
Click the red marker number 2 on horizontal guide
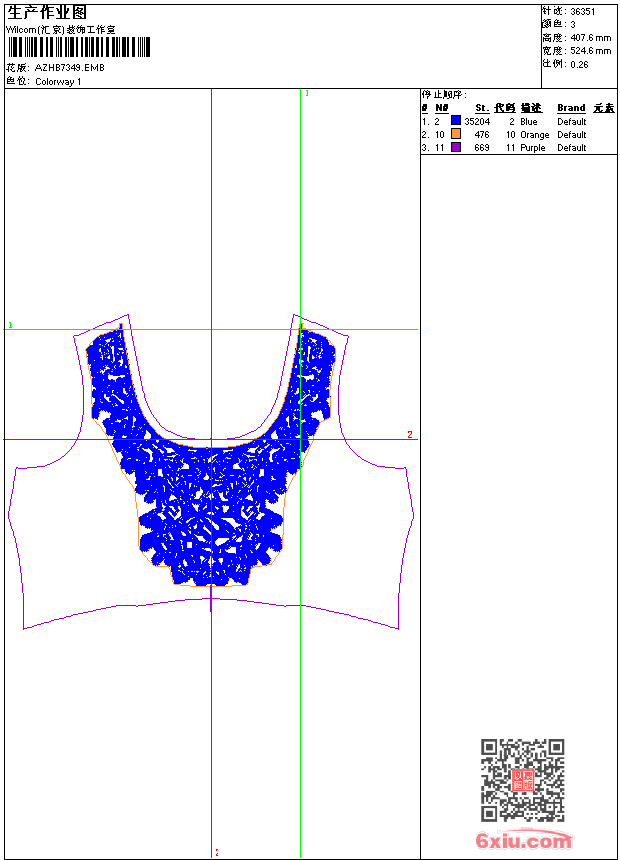pos(410,434)
